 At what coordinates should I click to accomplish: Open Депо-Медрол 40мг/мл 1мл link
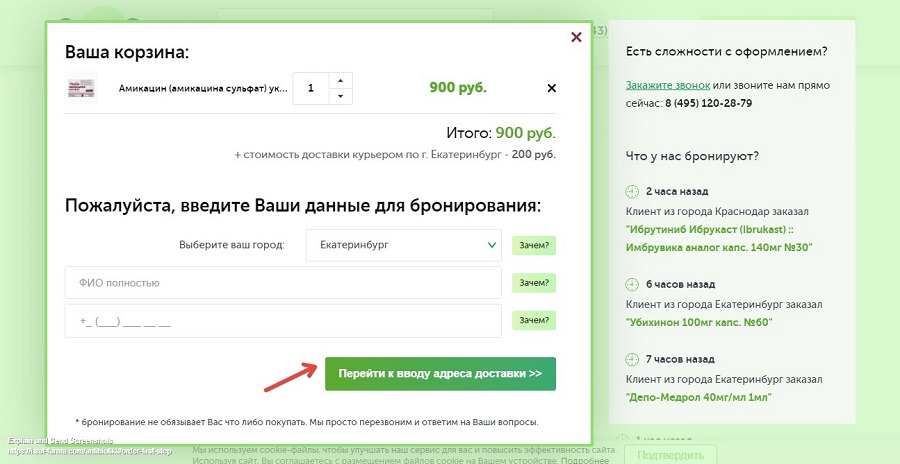click(699, 397)
